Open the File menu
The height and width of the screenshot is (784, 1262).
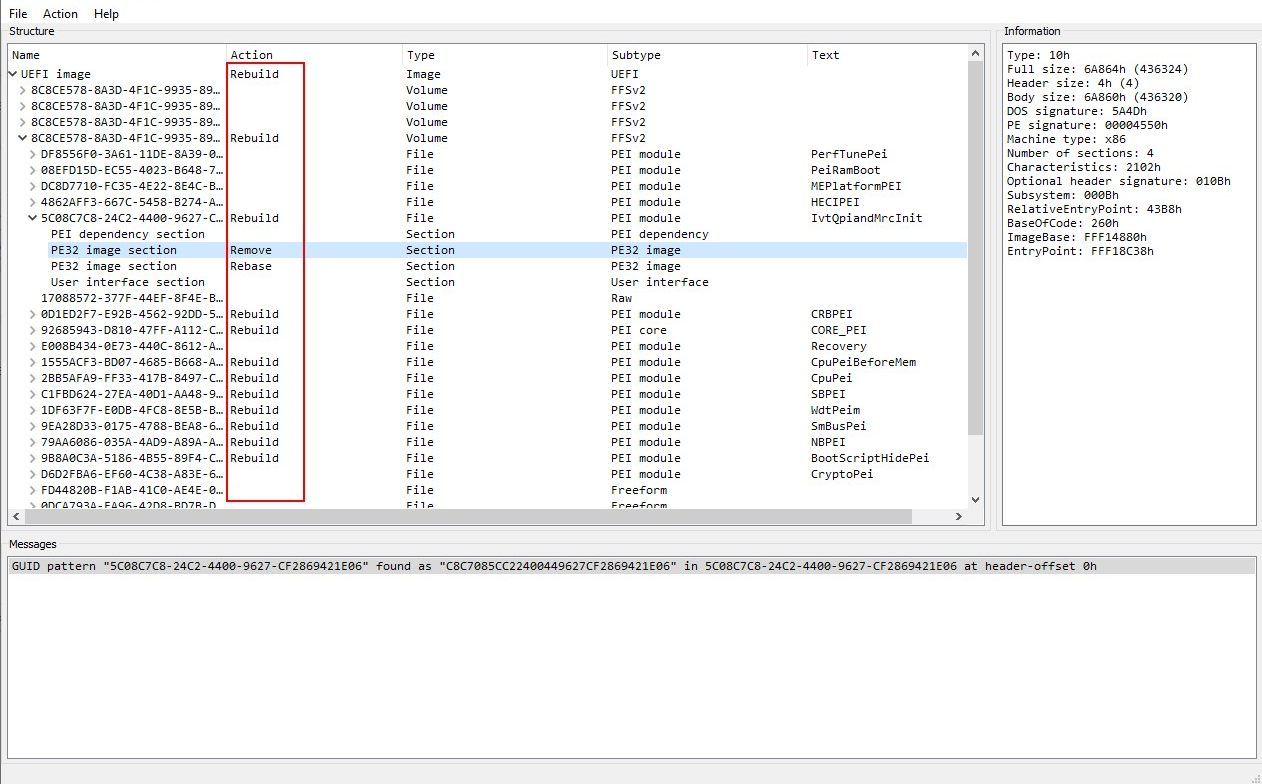click(18, 14)
